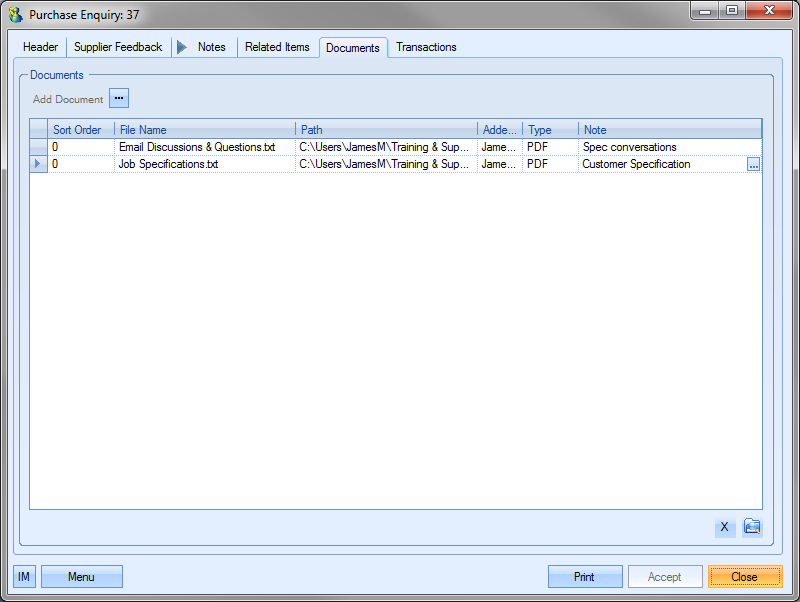The image size is (800, 602).
Task: Sort by the Sort Order column header
Action: (81, 130)
